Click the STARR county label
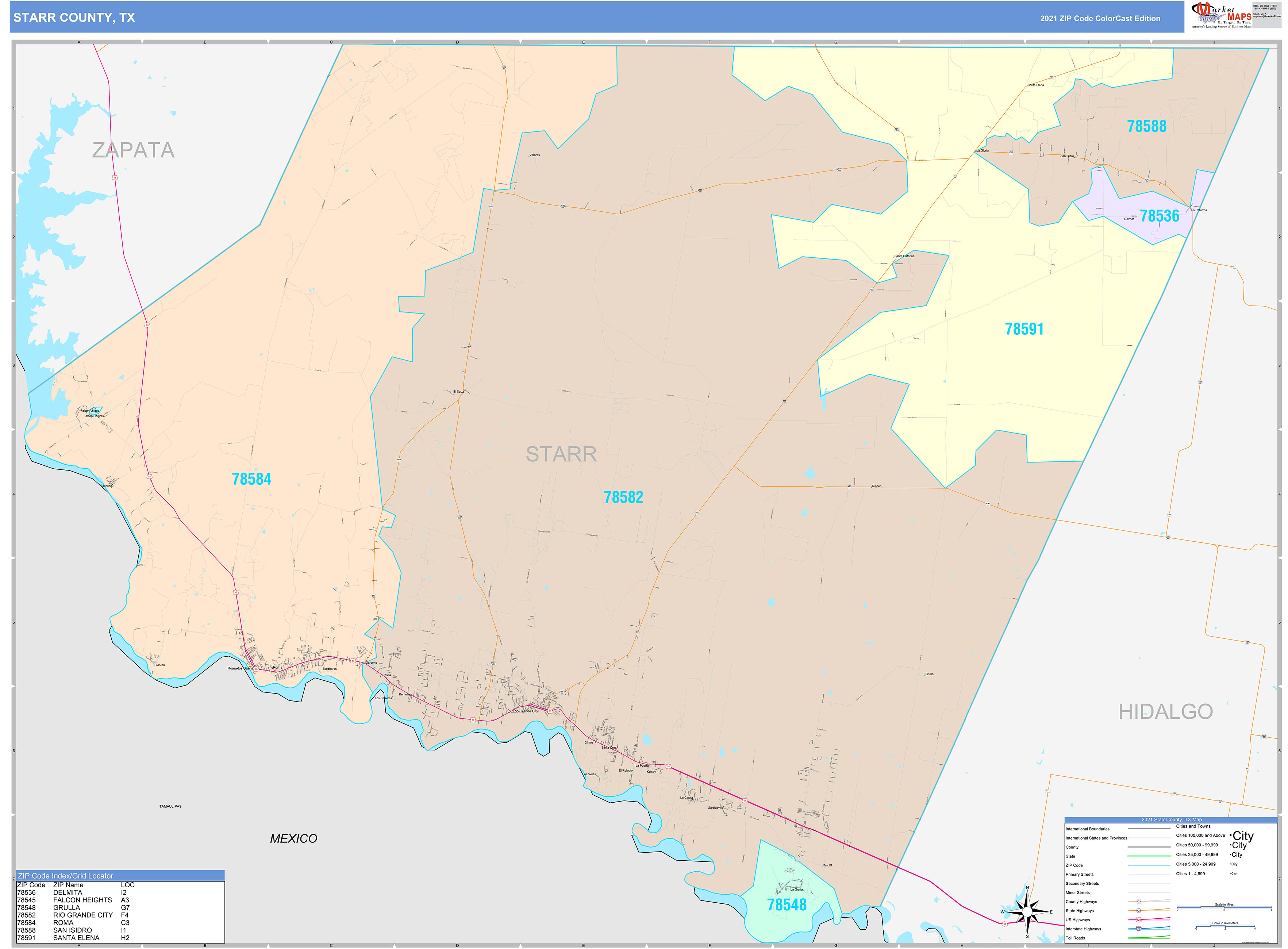 coord(561,454)
